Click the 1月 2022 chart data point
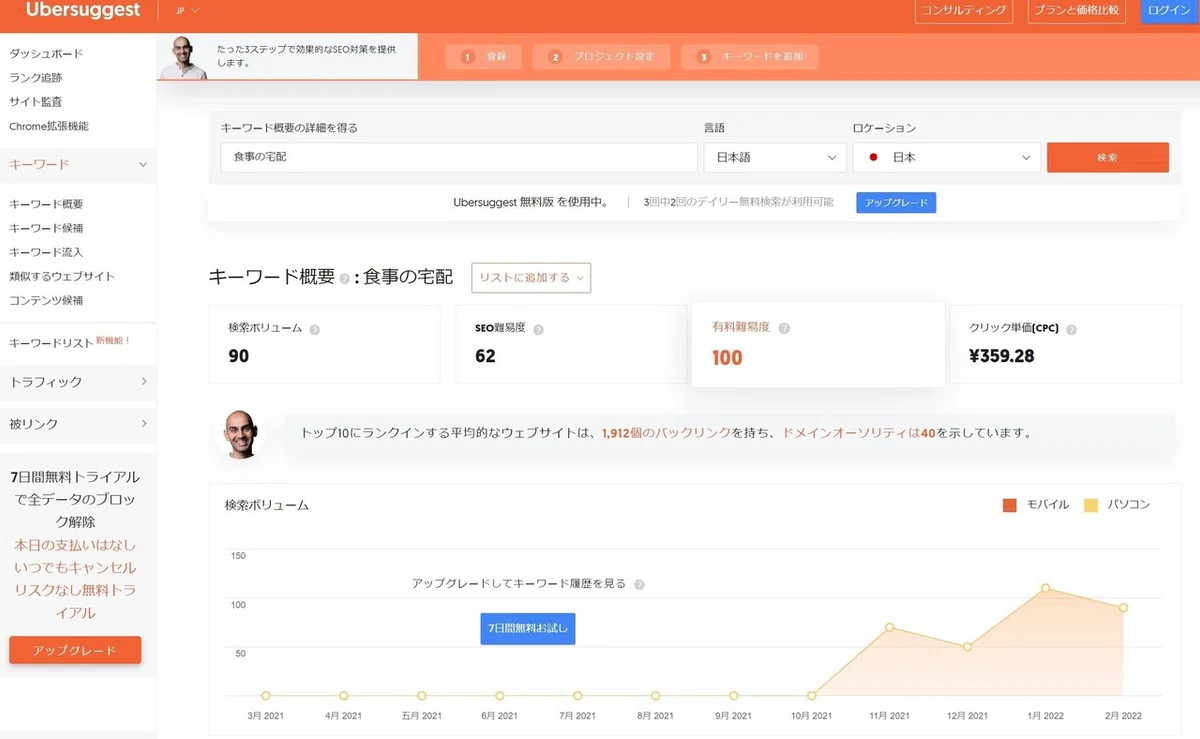Image resolution: width=1200 pixels, height=739 pixels. click(x=1045, y=588)
